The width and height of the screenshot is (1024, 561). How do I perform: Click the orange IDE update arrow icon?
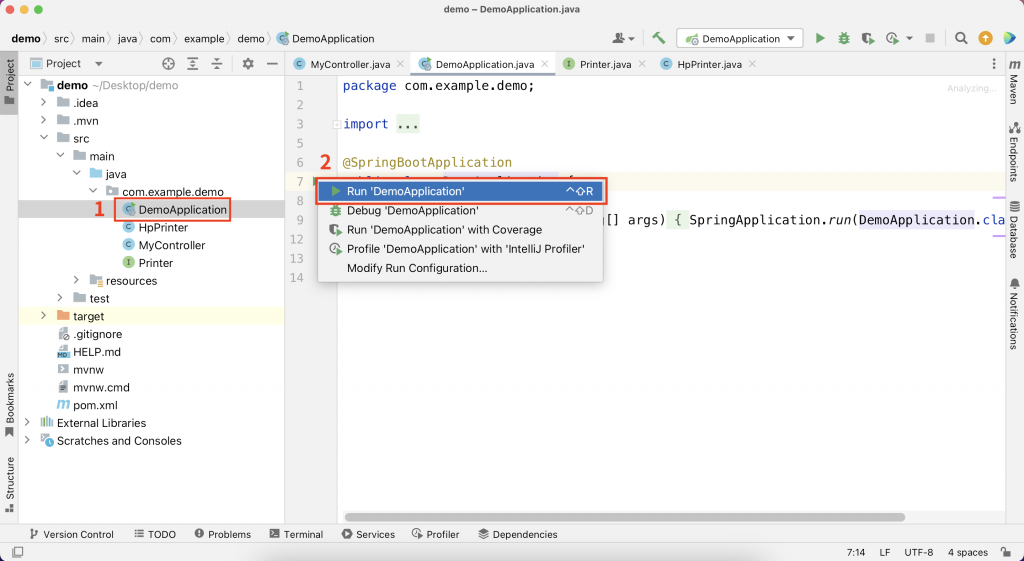[x=985, y=39]
